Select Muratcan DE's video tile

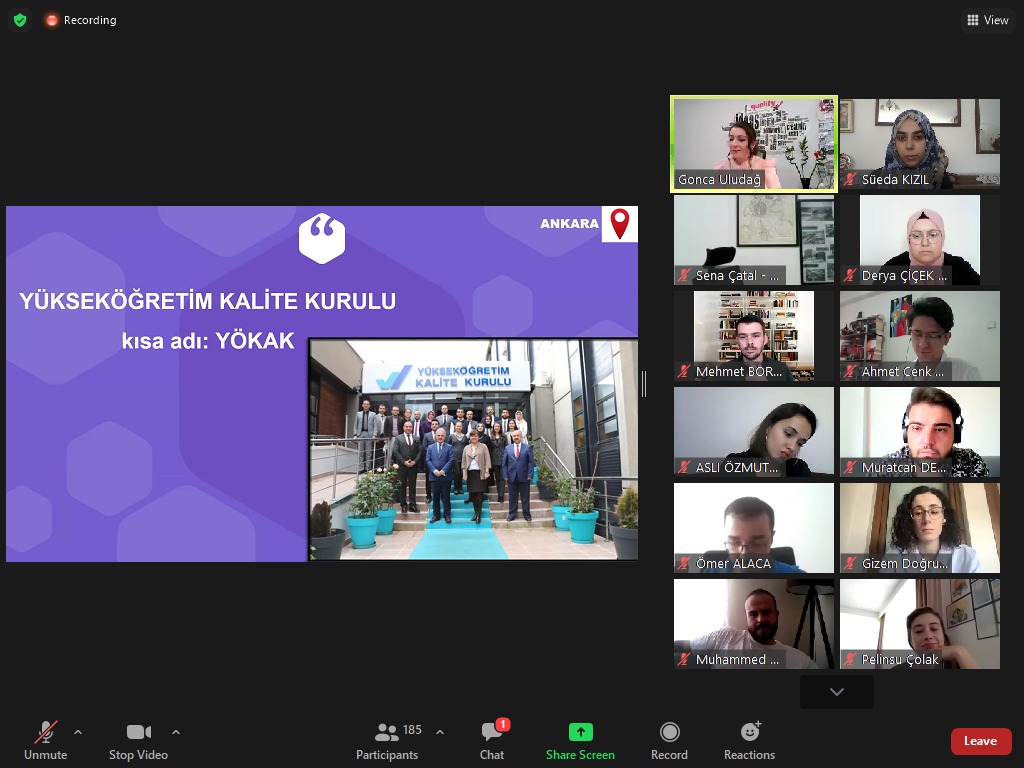click(x=920, y=432)
